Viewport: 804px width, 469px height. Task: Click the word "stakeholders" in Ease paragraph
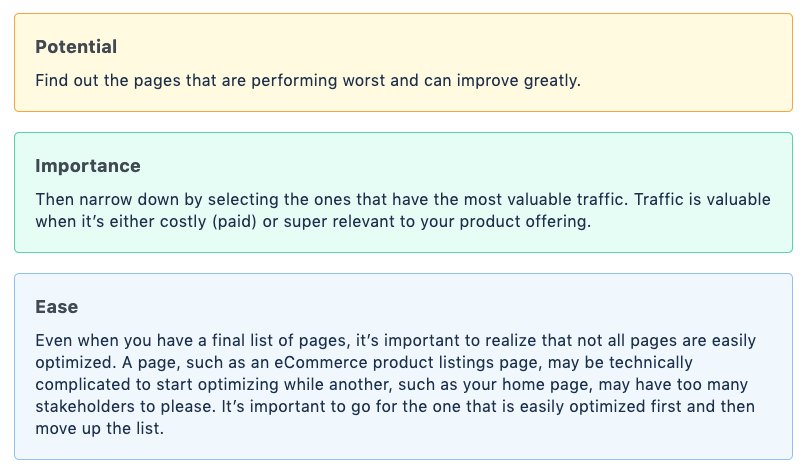(85, 407)
